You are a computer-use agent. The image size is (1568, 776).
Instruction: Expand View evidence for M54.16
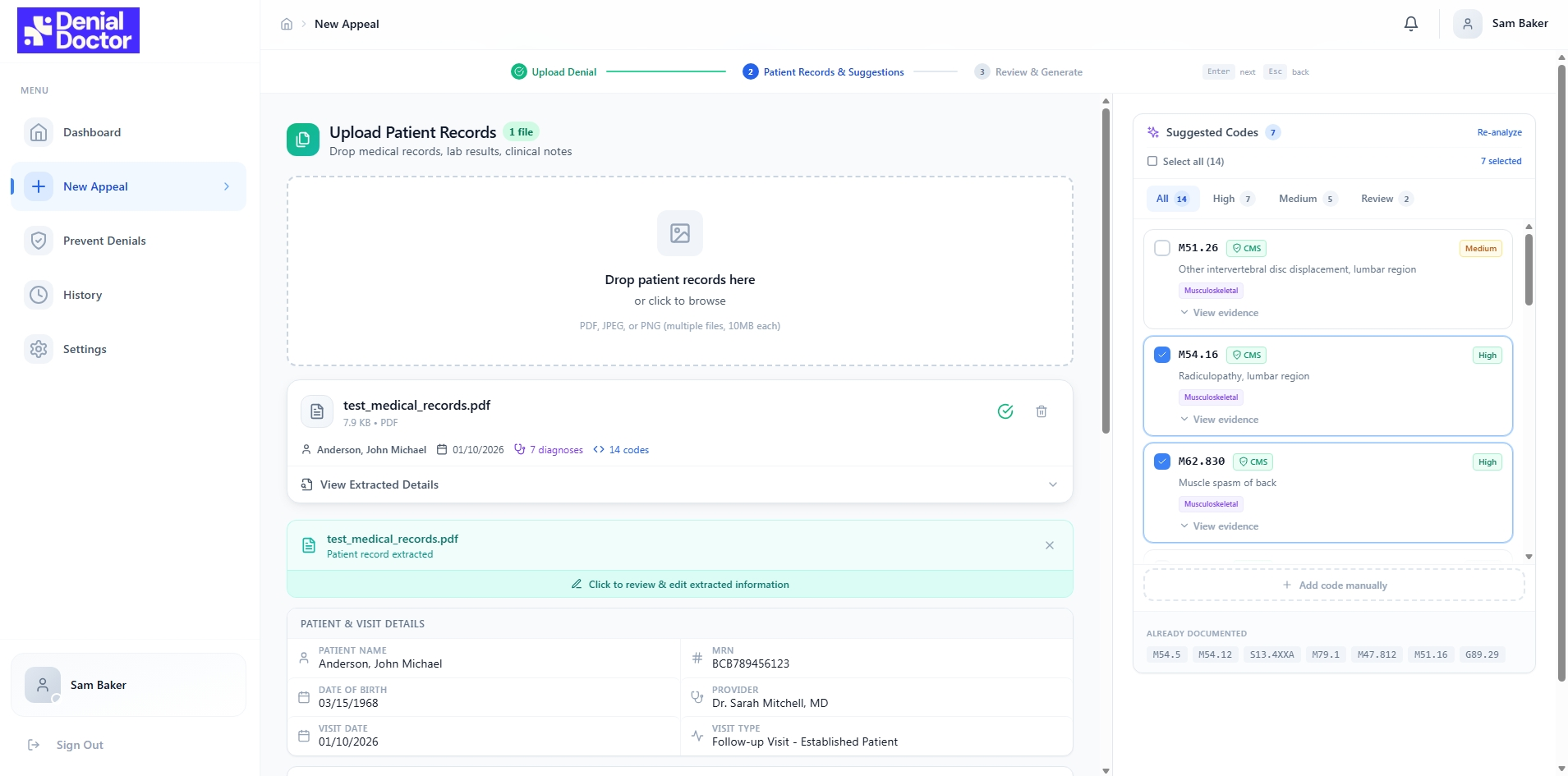point(1220,420)
